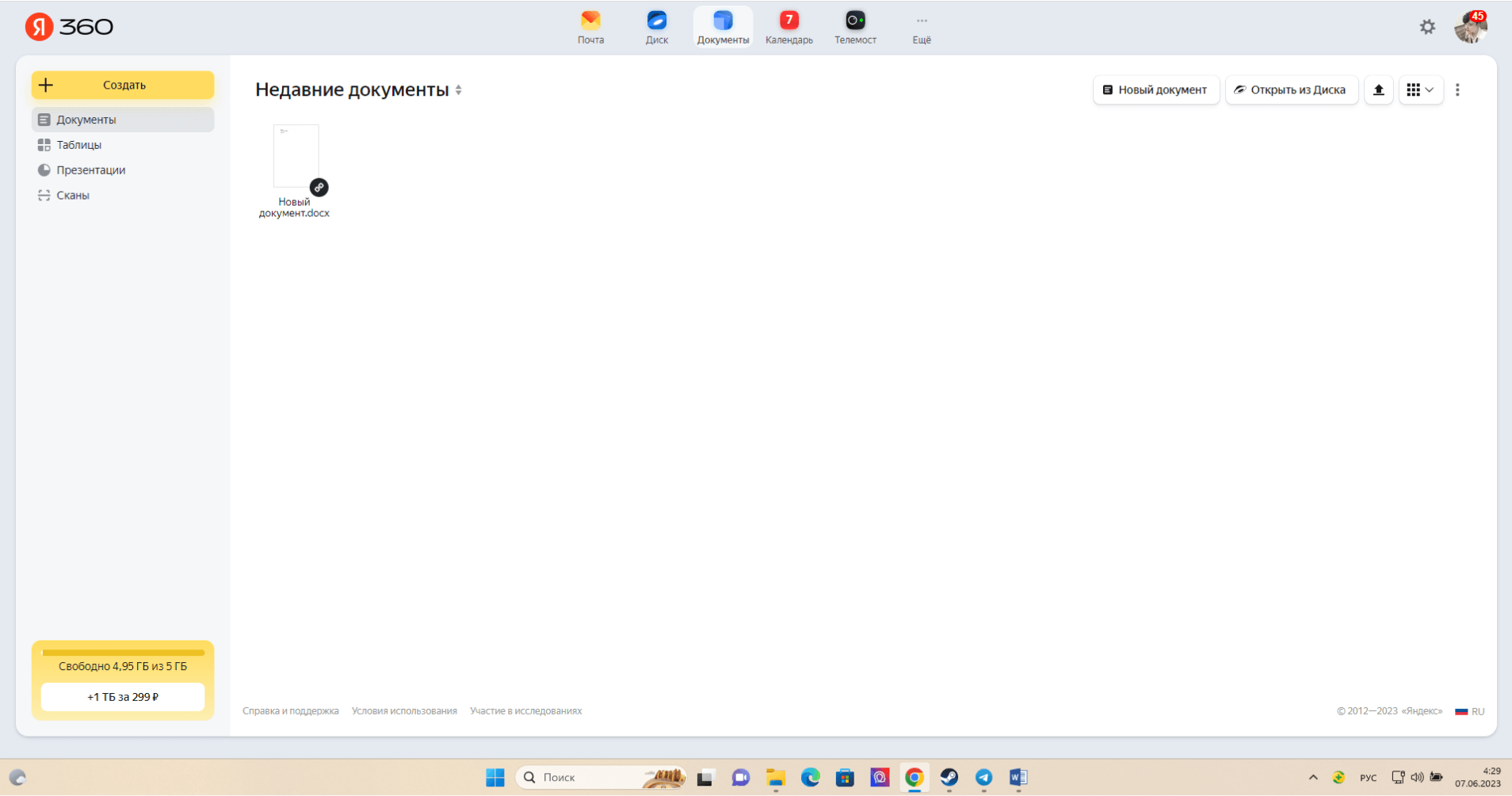Open Telegram from the Windows taskbar
This screenshot has height=796, width=1512.
click(x=983, y=778)
